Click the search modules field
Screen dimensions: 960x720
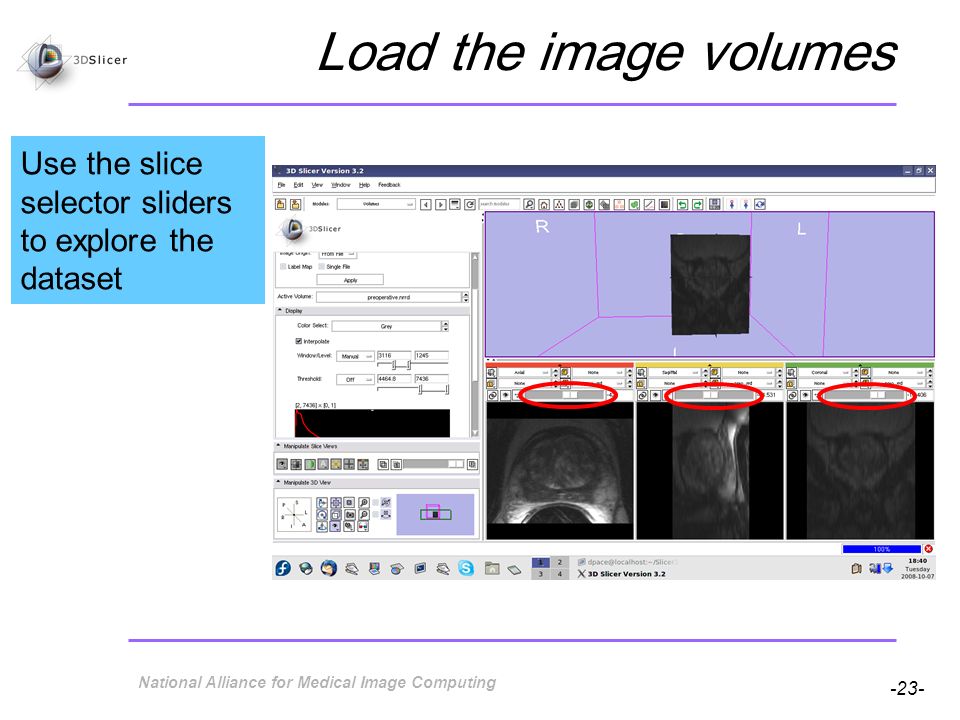coord(499,204)
